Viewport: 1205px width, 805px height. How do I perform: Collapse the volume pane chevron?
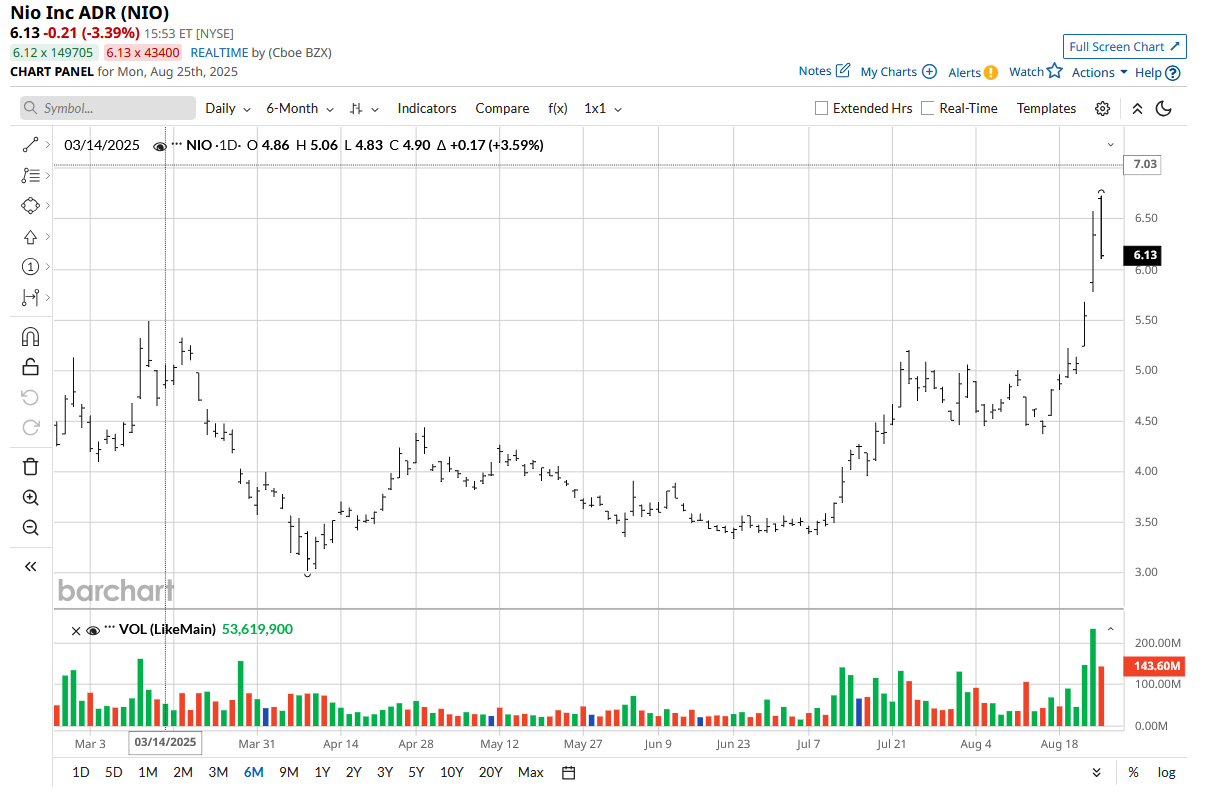(x=1110, y=629)
